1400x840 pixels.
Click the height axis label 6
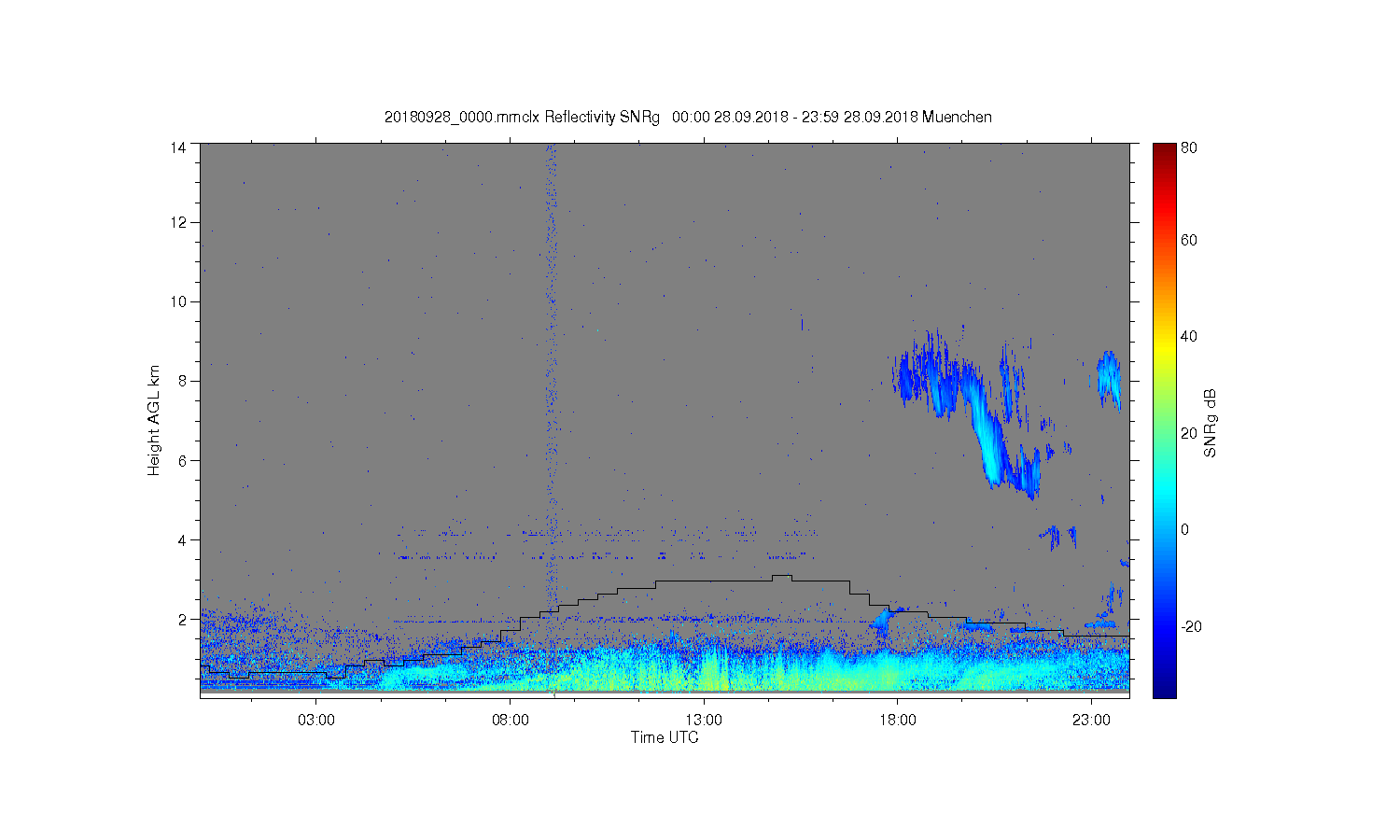tap(182, 460)
